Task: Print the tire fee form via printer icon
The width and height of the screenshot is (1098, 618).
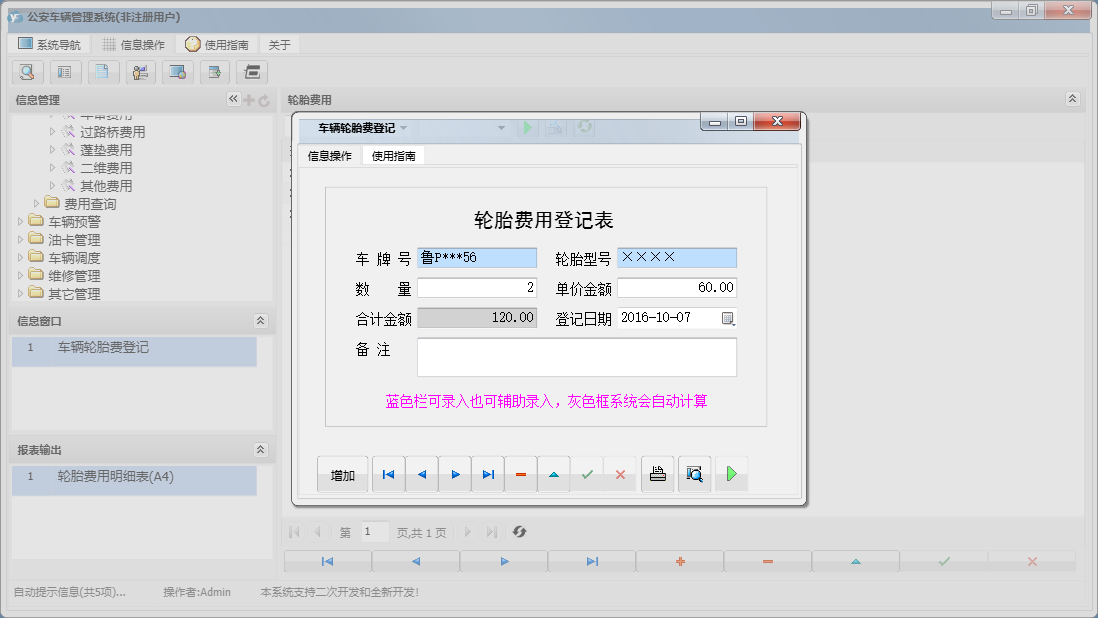Action: (x=657, y=473)
